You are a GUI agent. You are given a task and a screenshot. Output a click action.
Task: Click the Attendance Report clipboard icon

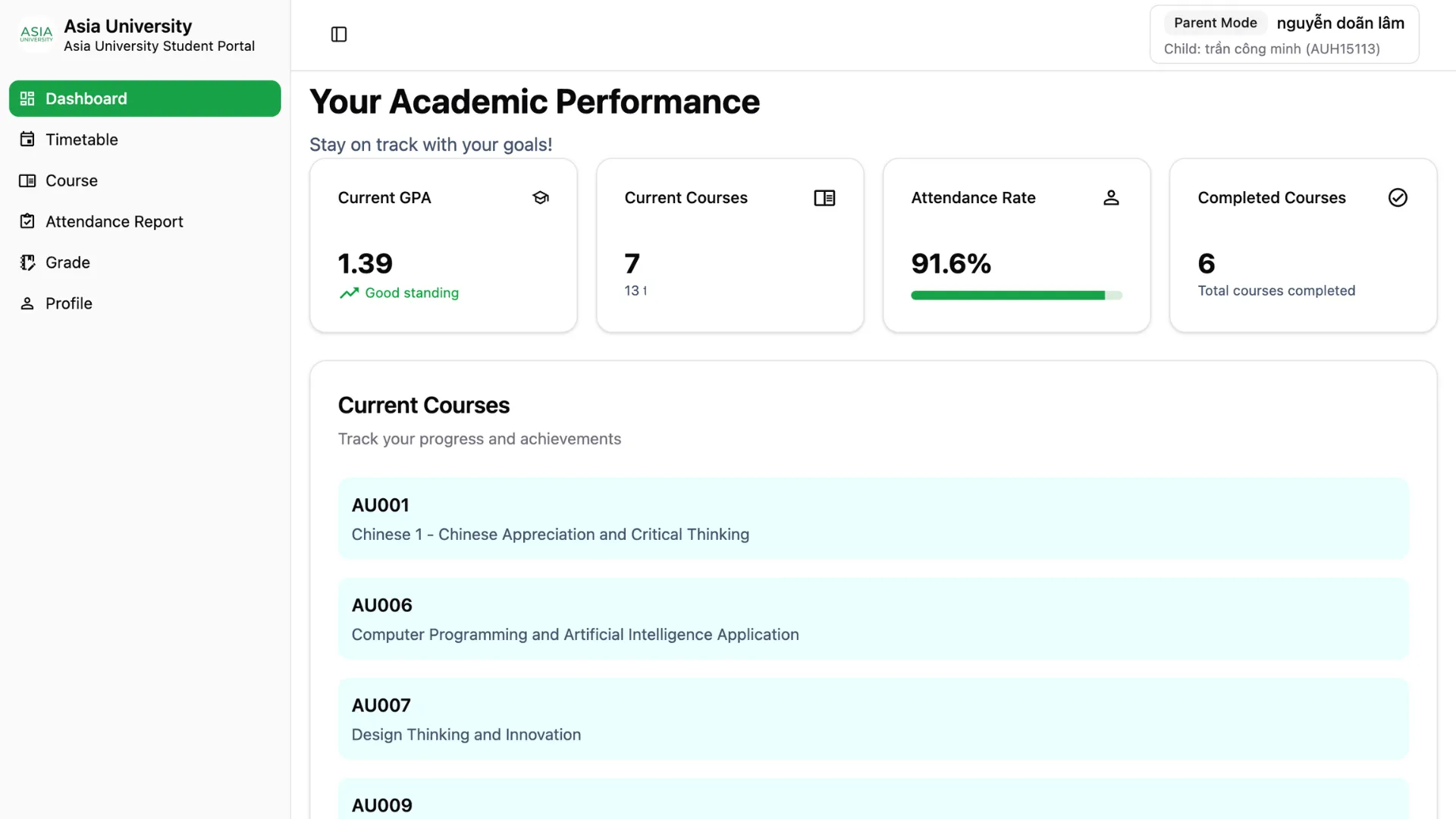[x=27, y=221]
